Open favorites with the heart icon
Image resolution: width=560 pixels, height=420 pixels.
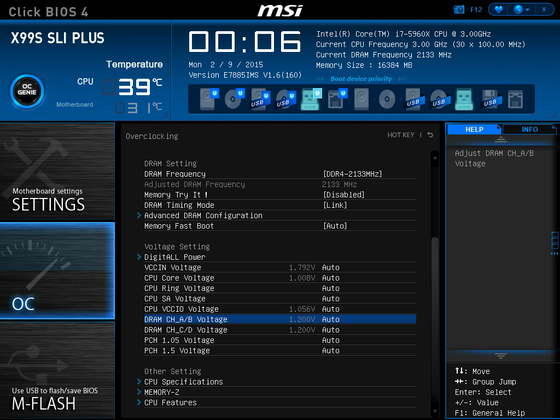point(499,10)
